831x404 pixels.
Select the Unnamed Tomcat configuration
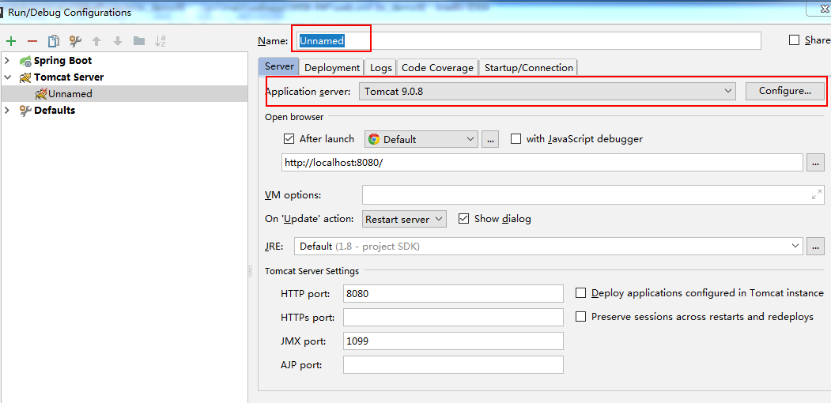tap(123, 94)
